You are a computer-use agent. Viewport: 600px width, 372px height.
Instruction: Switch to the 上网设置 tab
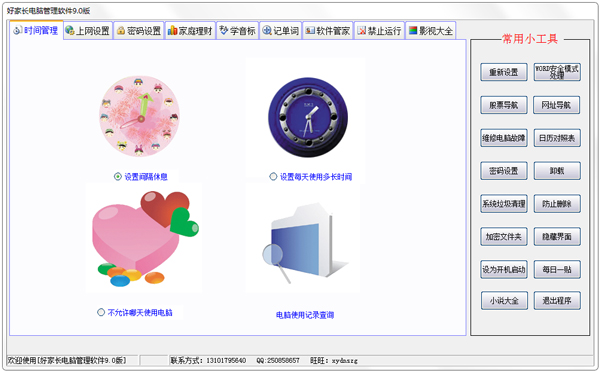coord(88,31)
